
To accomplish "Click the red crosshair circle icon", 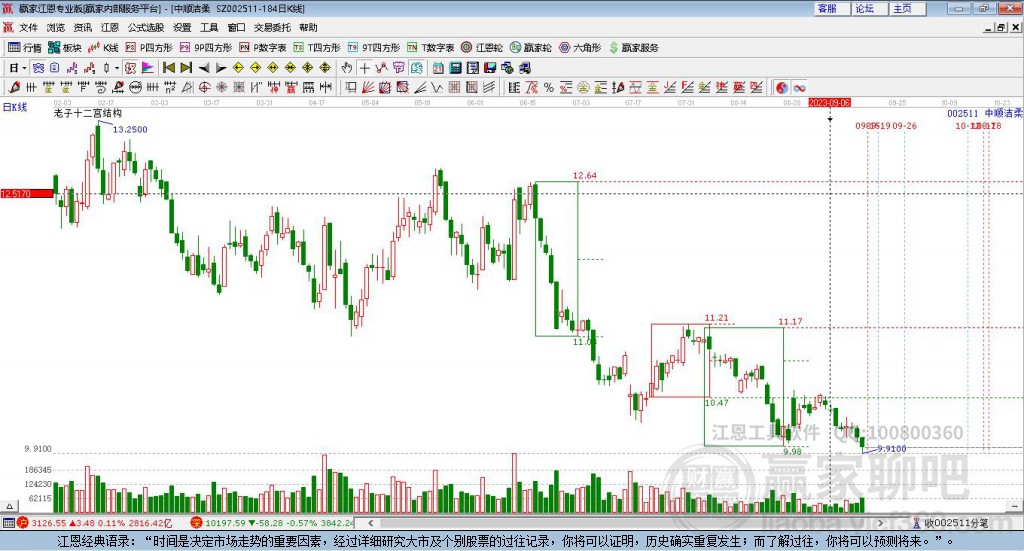I will tap(204, 87).
